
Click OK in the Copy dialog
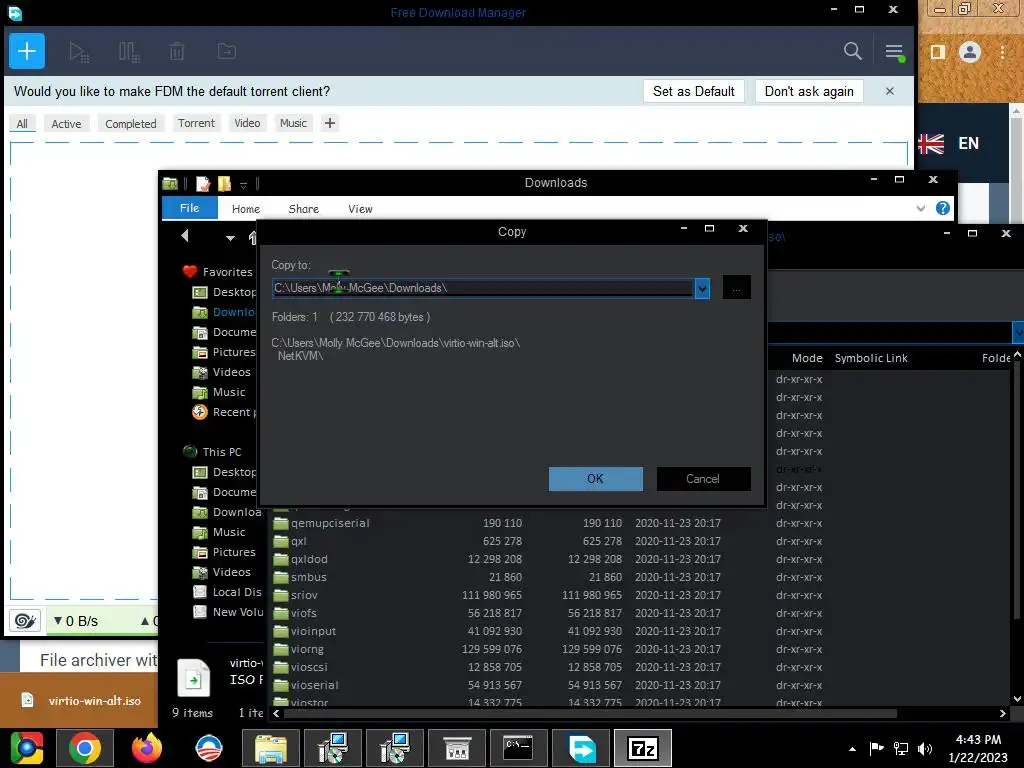click(x=596, y=479)
